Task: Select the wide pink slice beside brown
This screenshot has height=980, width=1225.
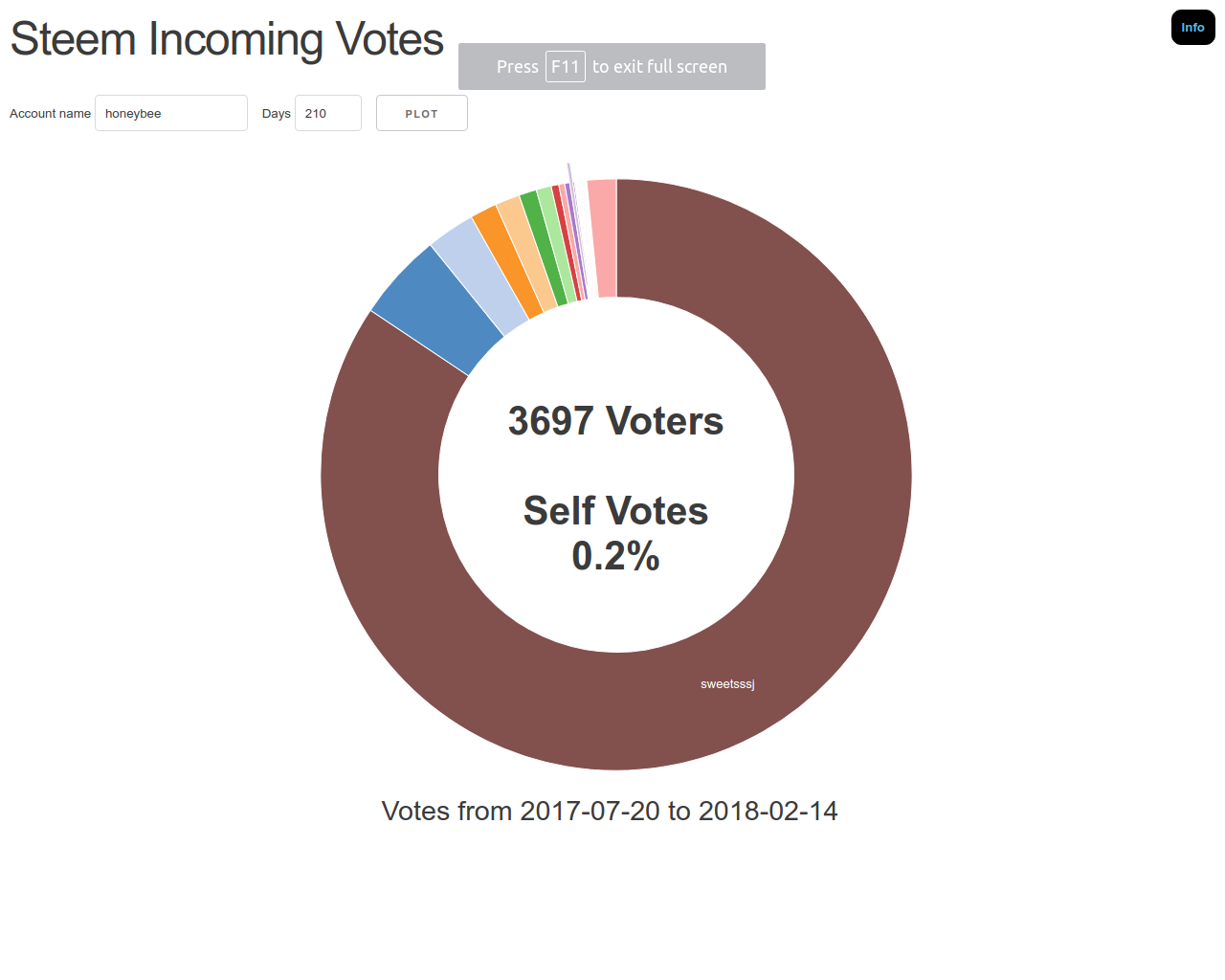Action: (603, 237)
